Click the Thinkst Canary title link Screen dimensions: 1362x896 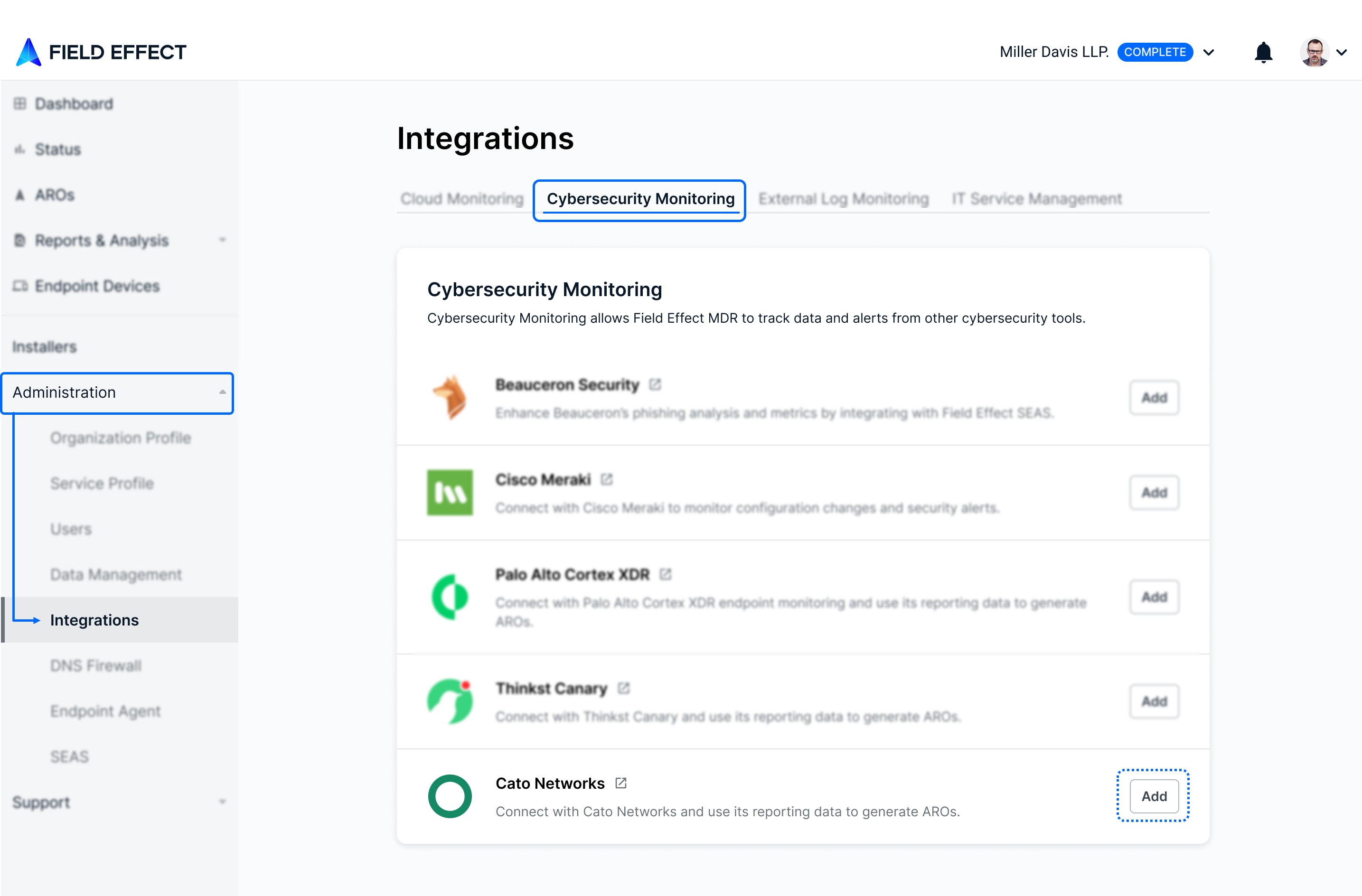[x=552, y=688]
